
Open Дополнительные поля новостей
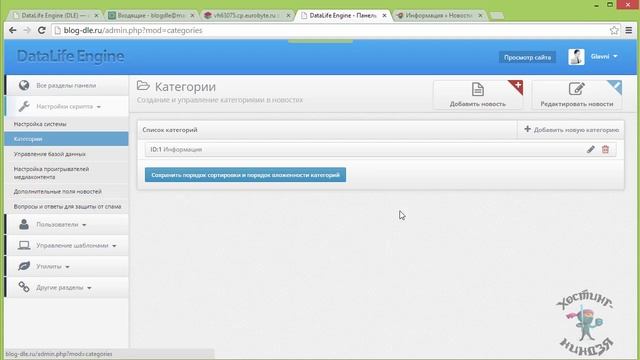pos(58,191)
